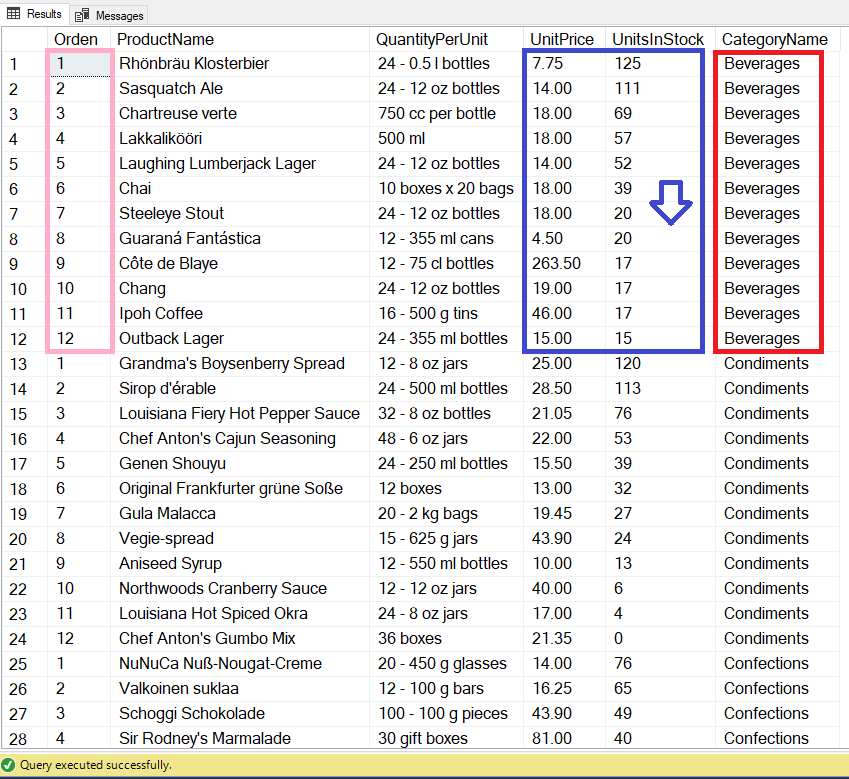Click the 81.00 unit price cell
The height and width of the screenshot is (779, 849).
click(565, 738)
